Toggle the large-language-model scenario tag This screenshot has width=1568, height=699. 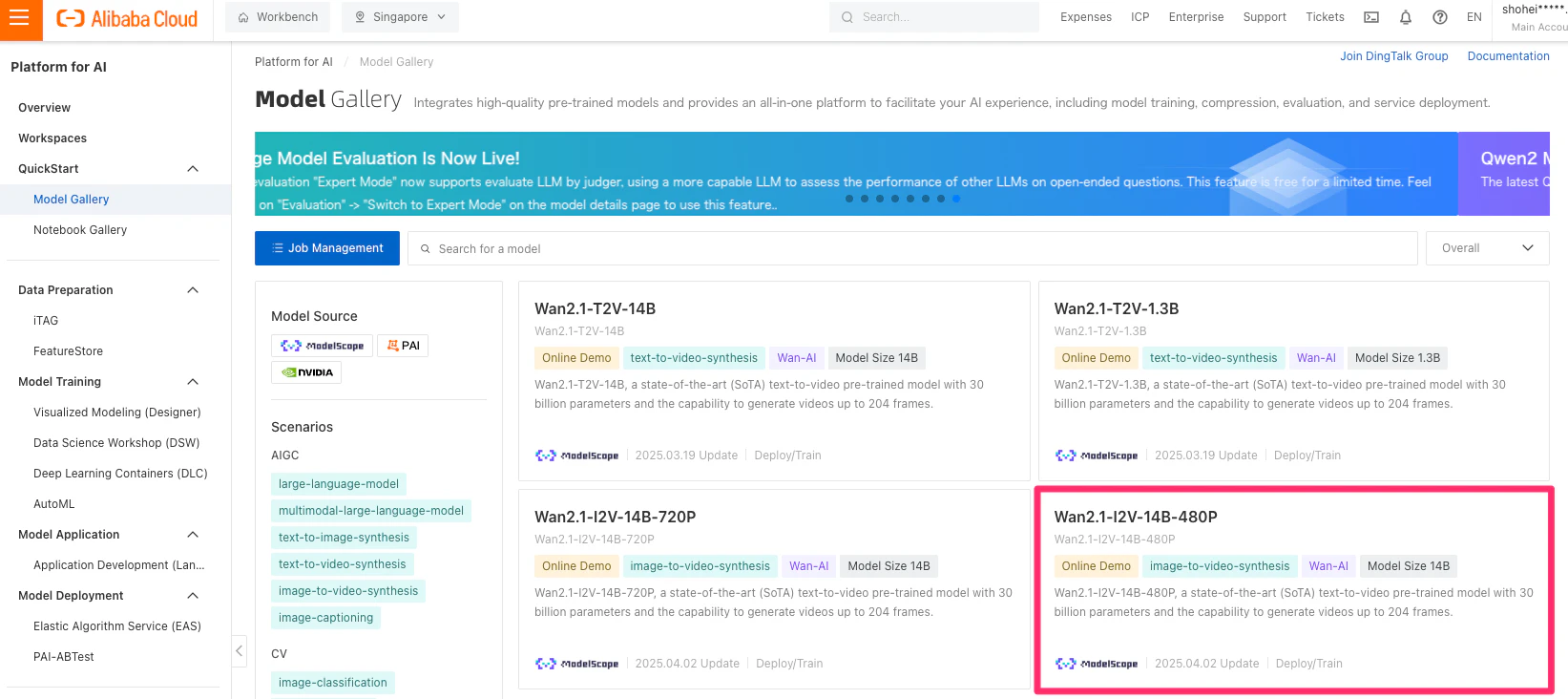pyautogui.click(x=339, y=484)
